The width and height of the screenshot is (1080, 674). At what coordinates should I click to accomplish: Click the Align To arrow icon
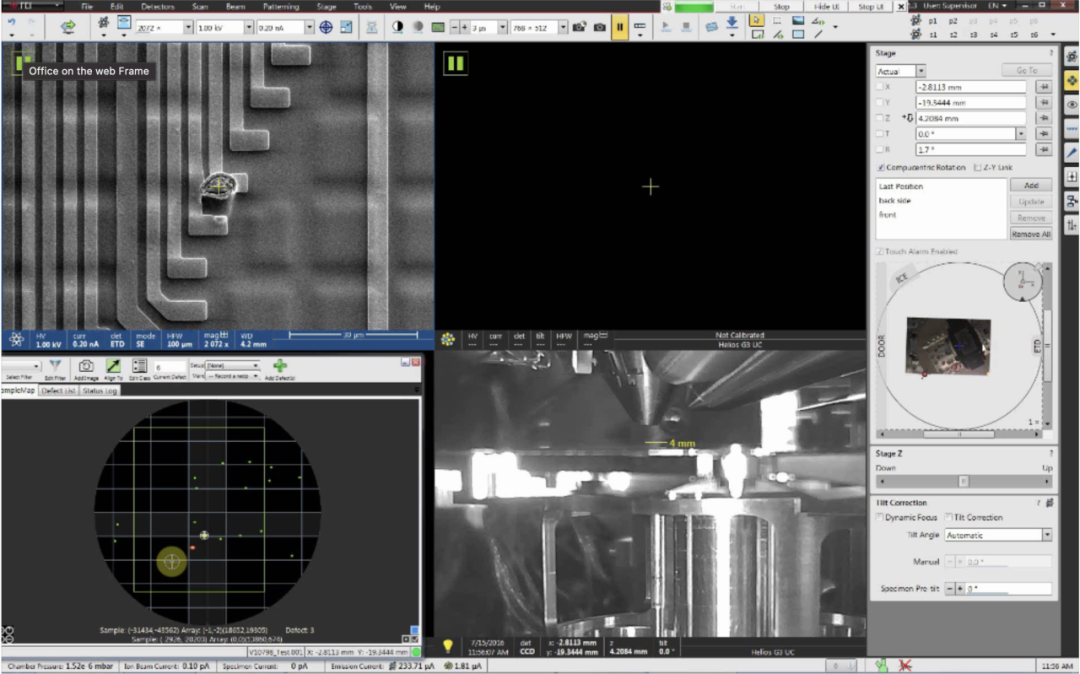pyautogui.click(x=113, y=367)
